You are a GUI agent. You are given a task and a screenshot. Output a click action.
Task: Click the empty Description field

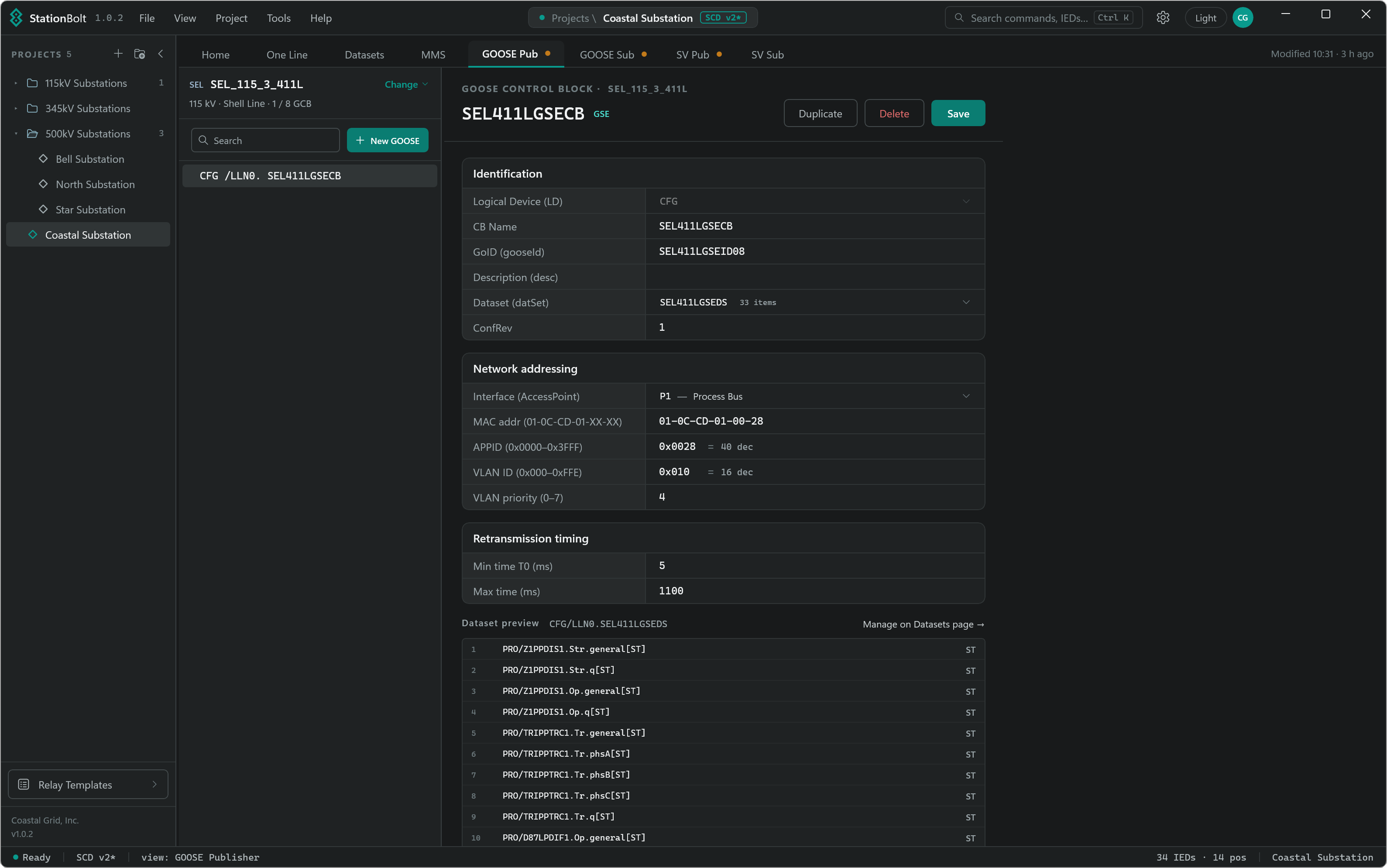coord(815,277)
